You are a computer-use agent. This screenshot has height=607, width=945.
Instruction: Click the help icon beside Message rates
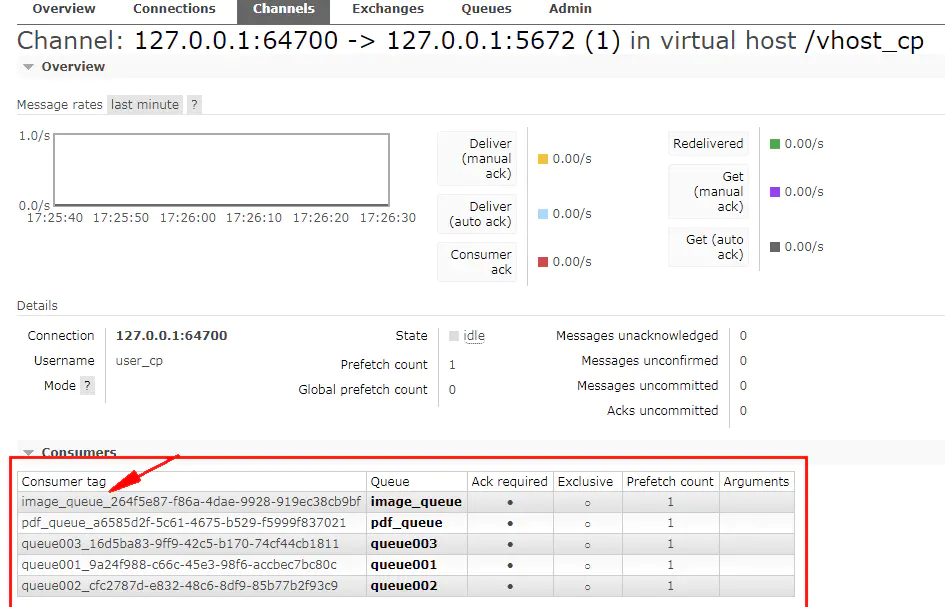tap(194, 104)
